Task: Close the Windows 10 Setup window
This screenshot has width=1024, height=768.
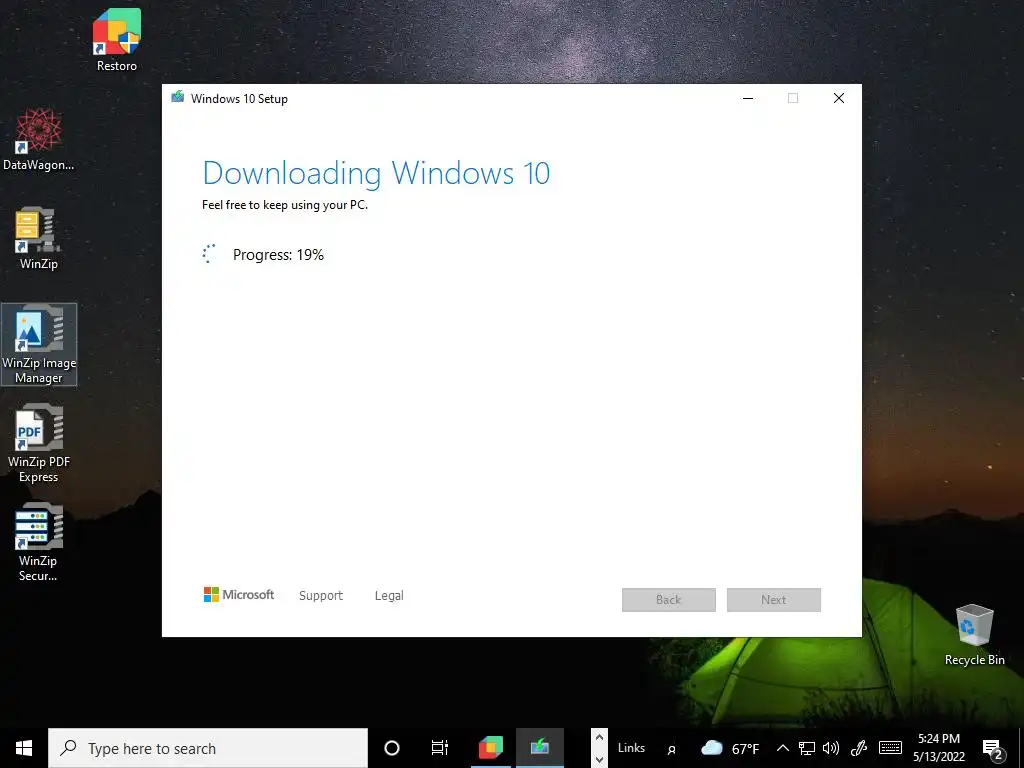Action: pyautogui.click(x=839, y=98)
